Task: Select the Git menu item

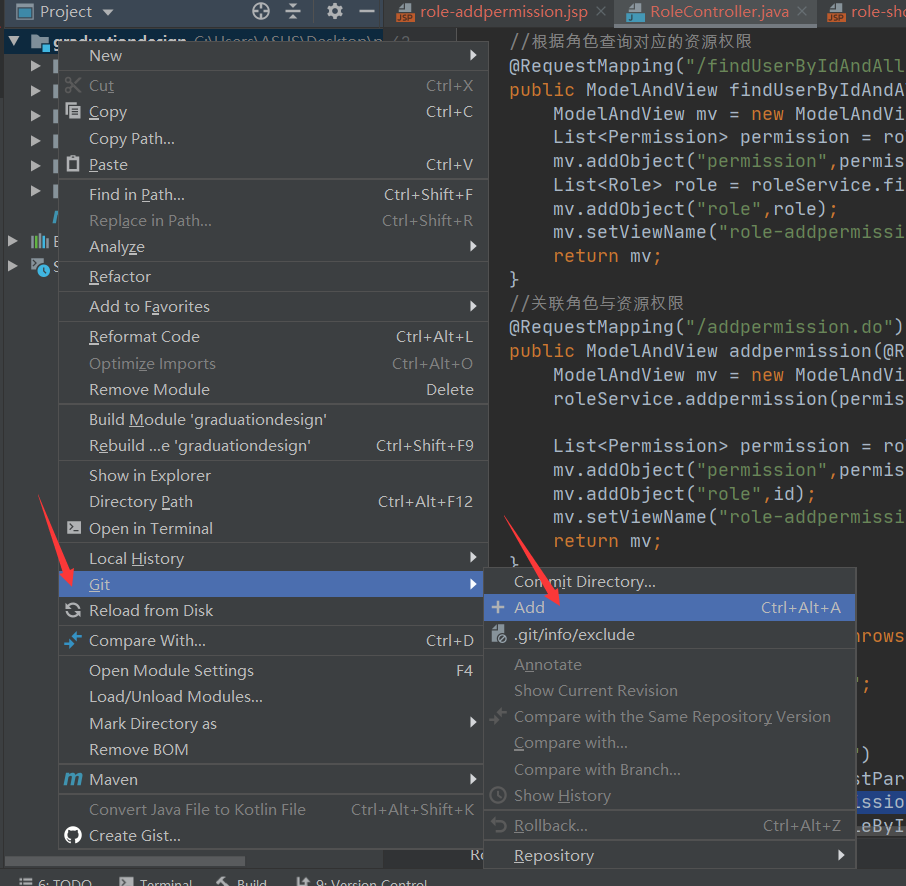Action: [x=273, y=584]
